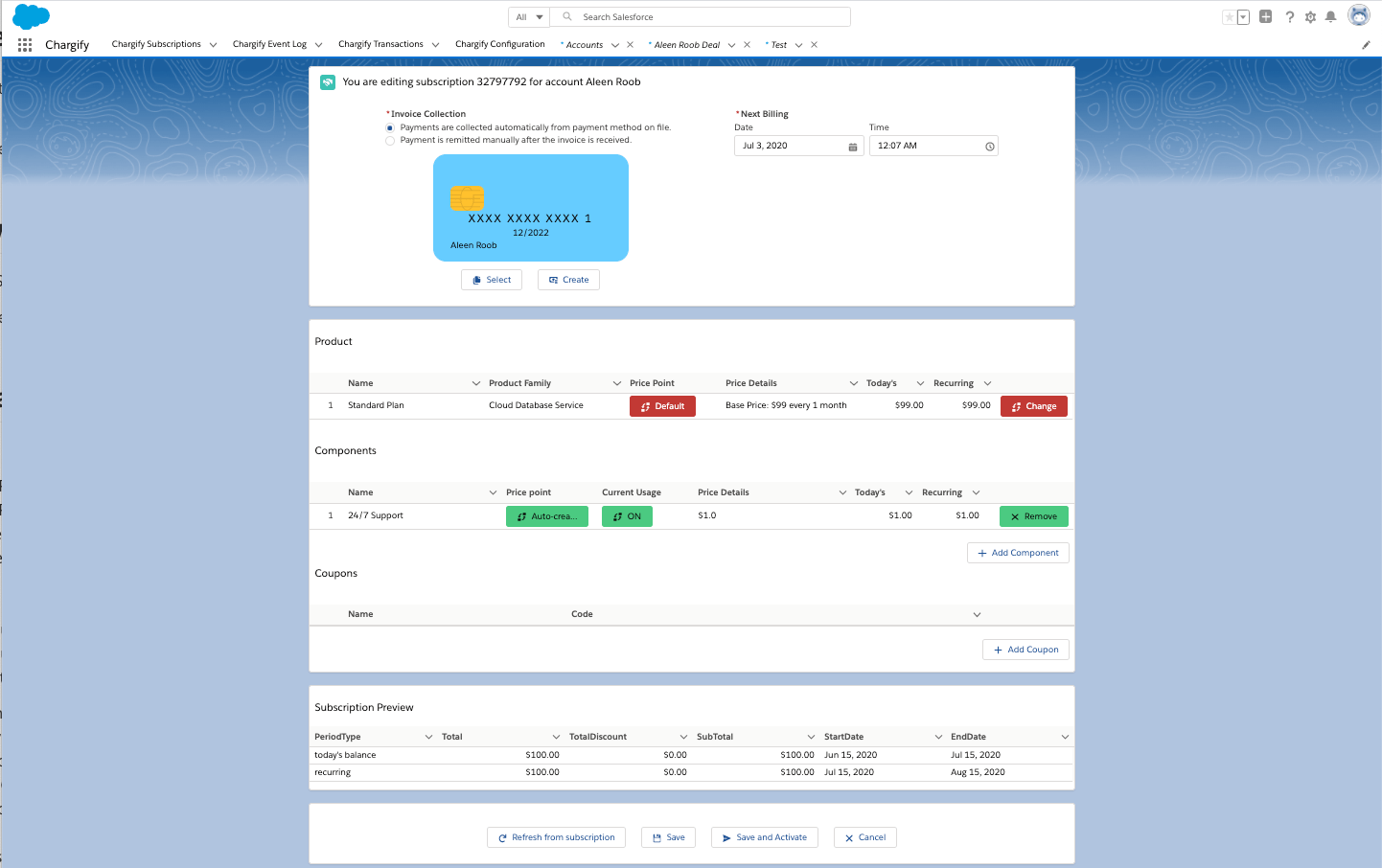Open the global actions plus icon
Viewport: 1382px width, 868px height.
point(1265,16)
